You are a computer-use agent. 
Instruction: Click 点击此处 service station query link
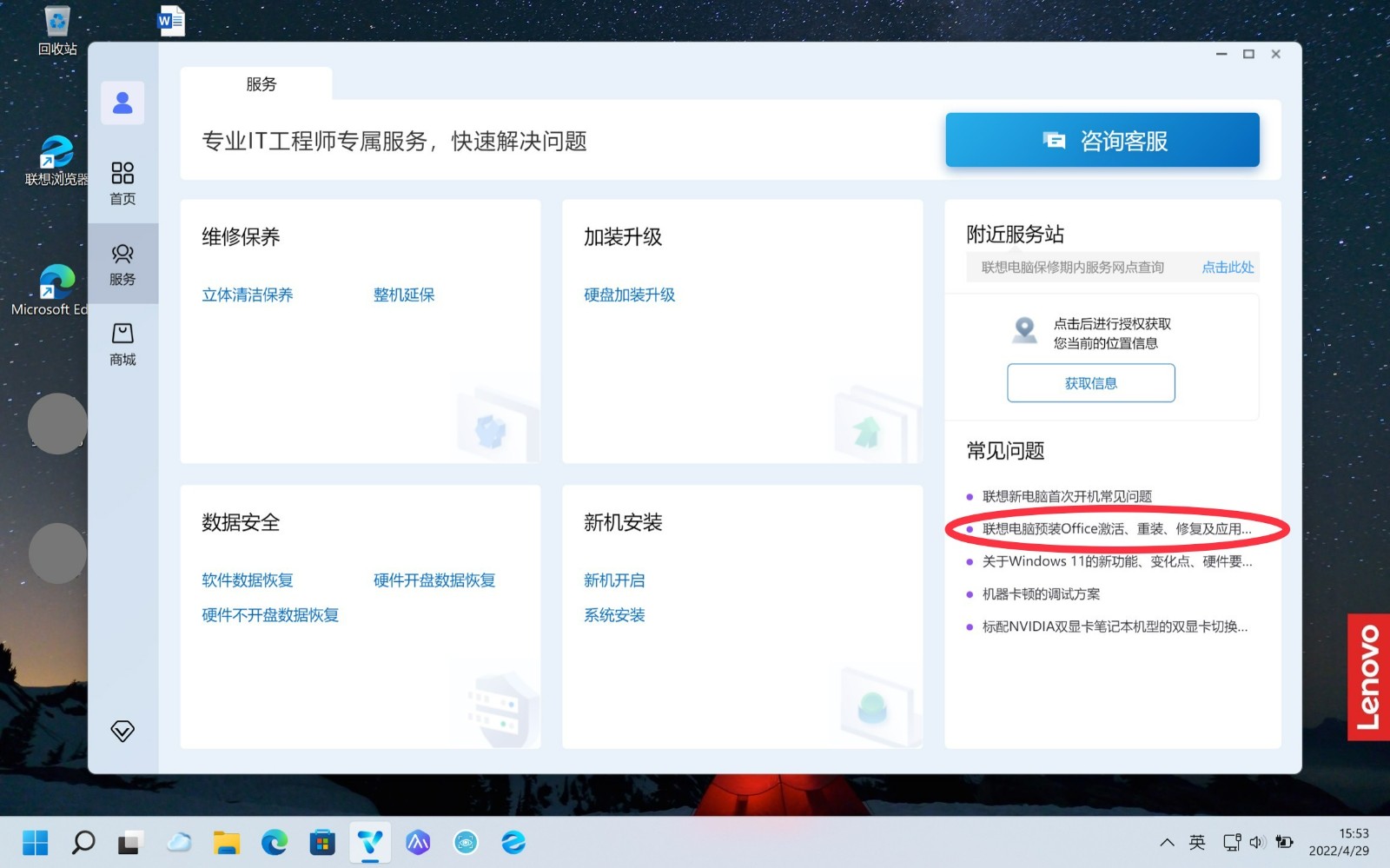(1228, 267)
